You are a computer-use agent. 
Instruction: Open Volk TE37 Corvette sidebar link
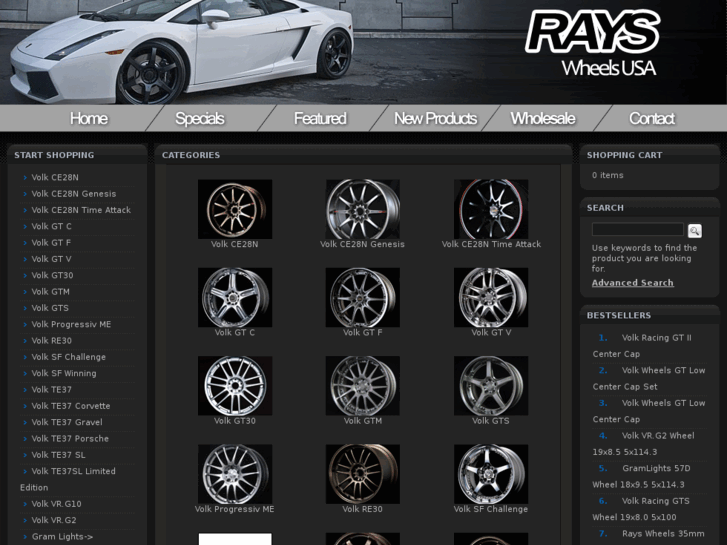tap(71, 406)
